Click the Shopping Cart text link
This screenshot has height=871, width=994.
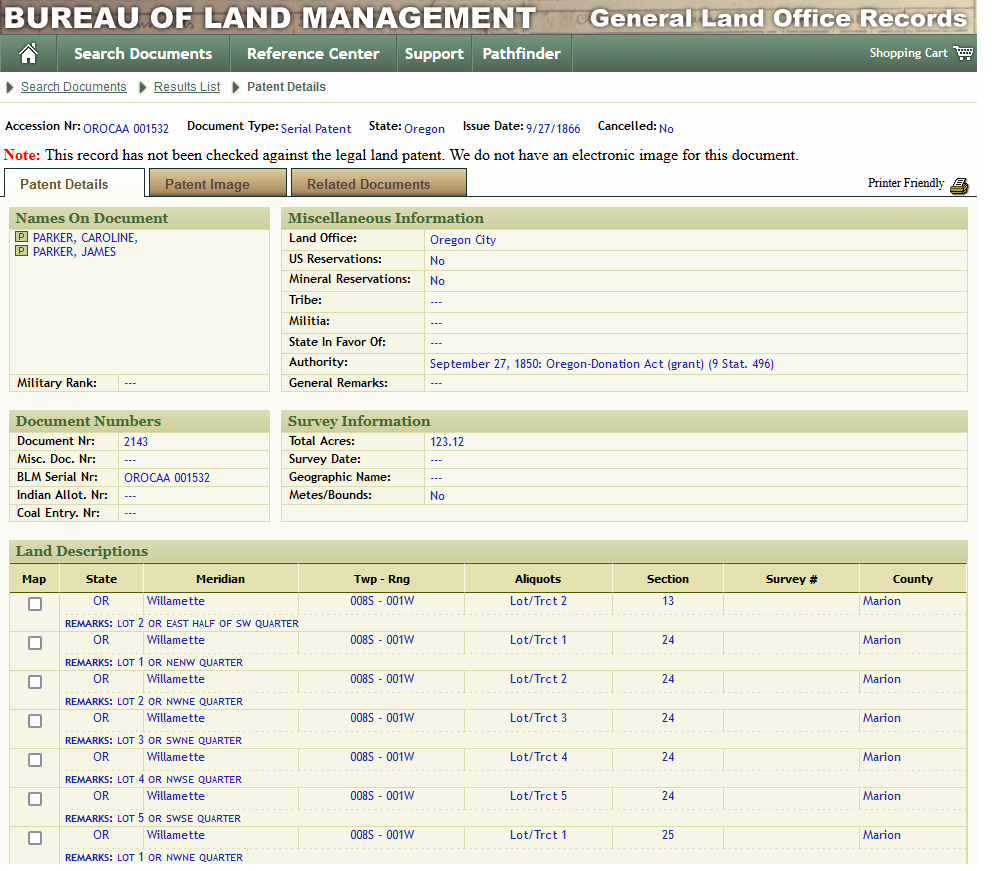tap(908, 53)
